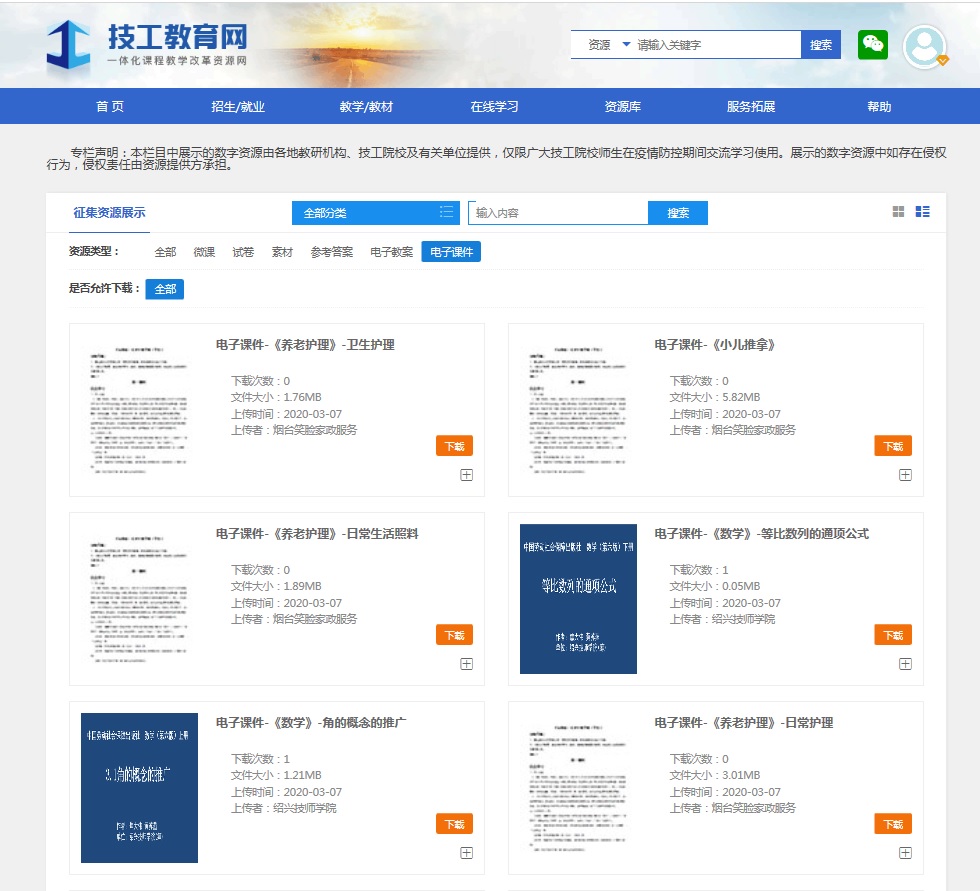
Task: Click the user avatar icon
Action: pyautogui.click(x=926, y=44)
